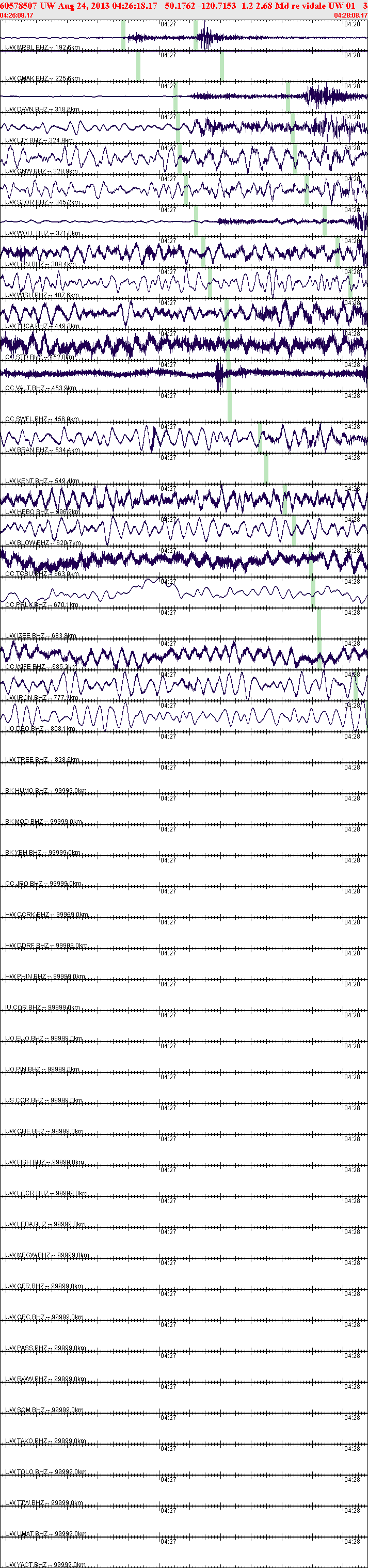Click the green pick marker on the CC PRLK trace
Screen dimensions: 368x1568
314,593
